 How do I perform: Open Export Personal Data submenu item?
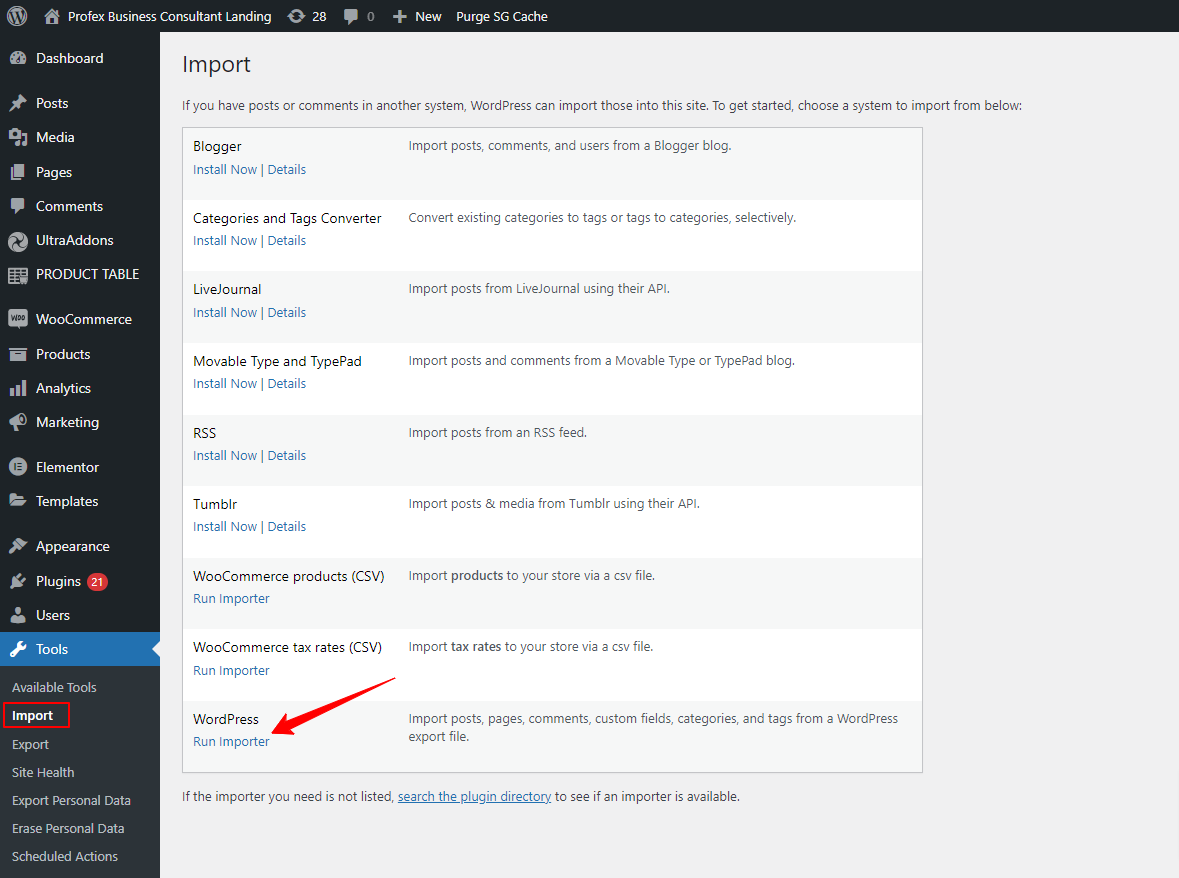point(71,801)
